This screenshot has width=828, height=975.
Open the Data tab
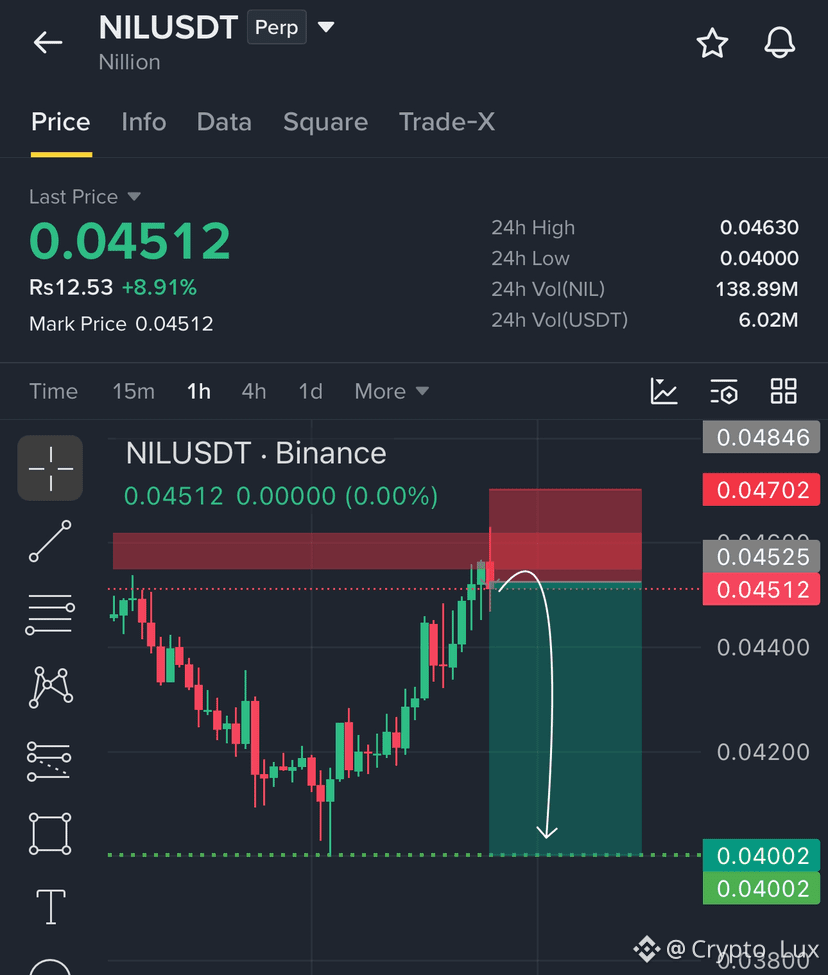click(x=224, y=122)
